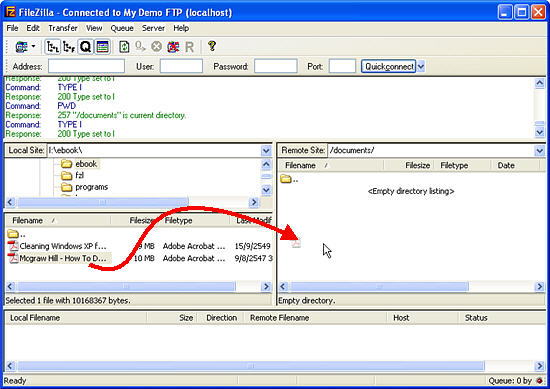
Task: Click local file list scroll left arrow
Action: pos(10,286)
